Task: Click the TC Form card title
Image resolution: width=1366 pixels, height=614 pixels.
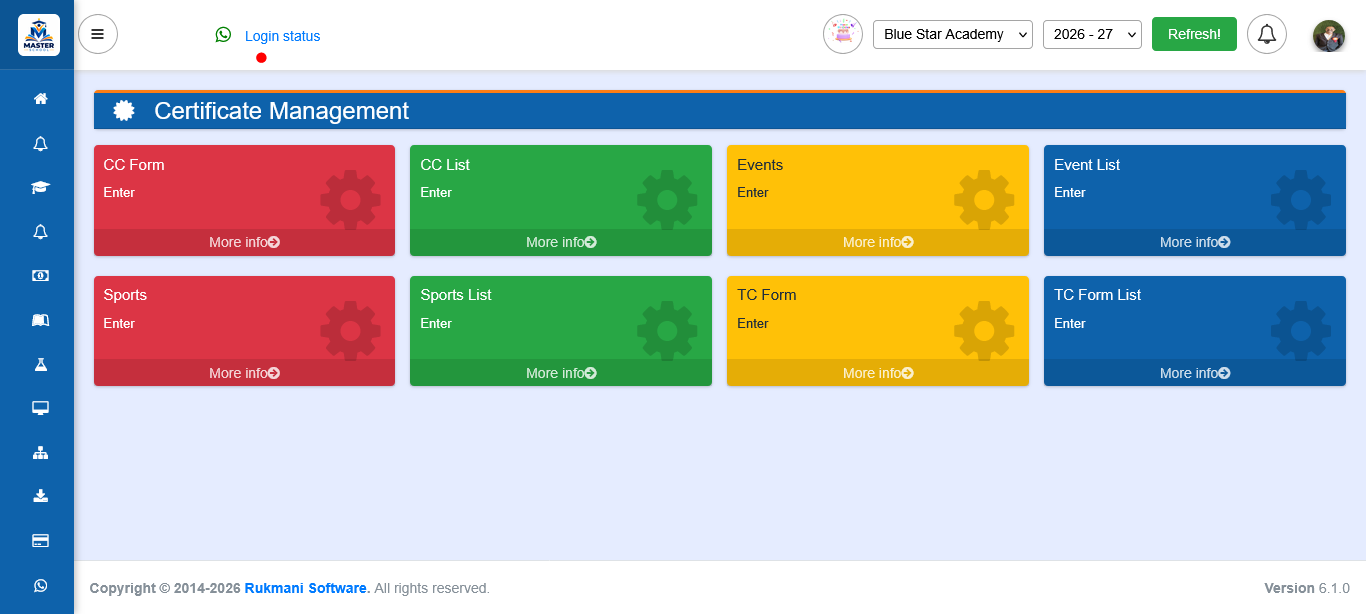Action: pyautogui.click(x=767, y=295)
